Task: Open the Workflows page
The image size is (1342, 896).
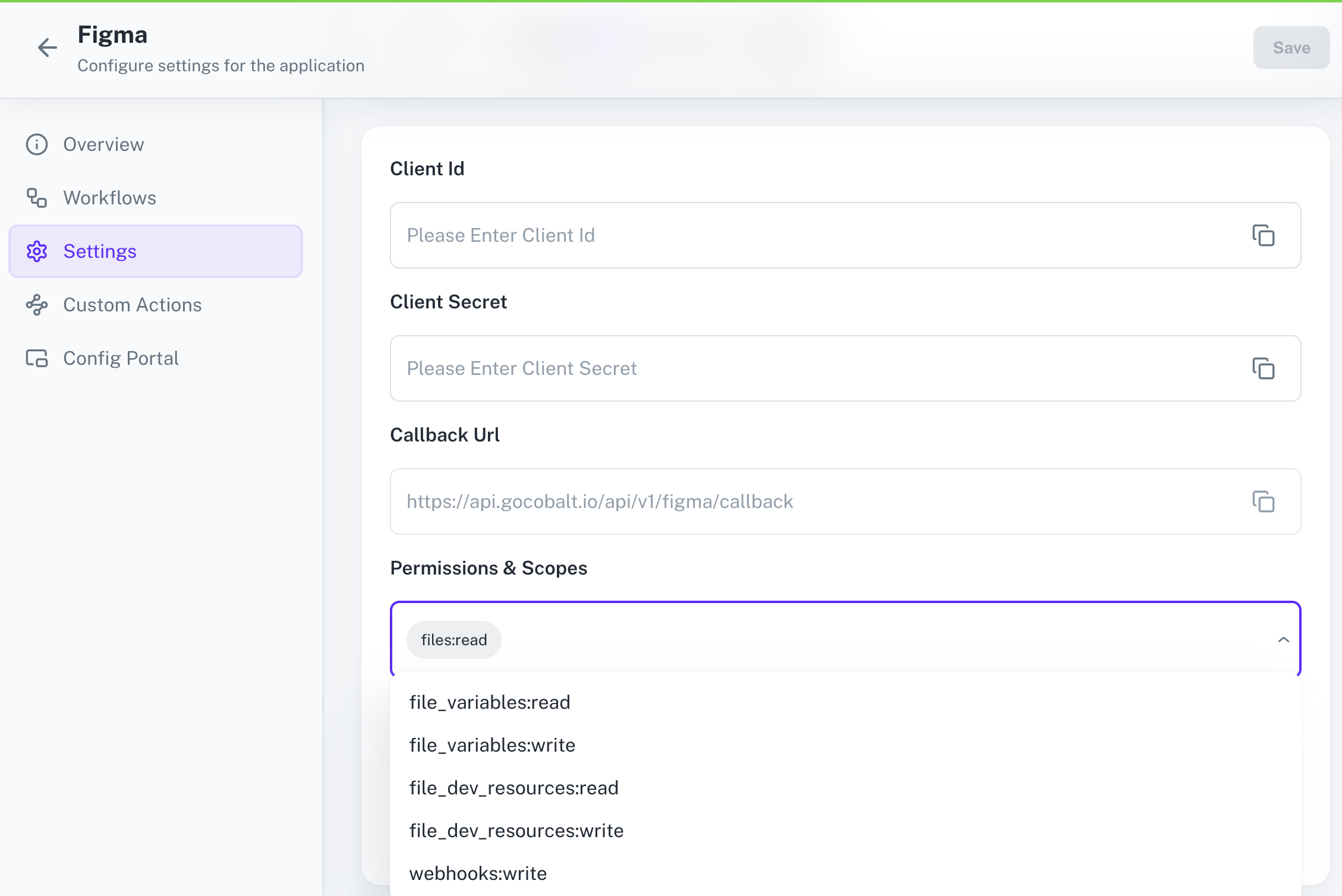Action: pyautogui.click(x=109, y=198)
